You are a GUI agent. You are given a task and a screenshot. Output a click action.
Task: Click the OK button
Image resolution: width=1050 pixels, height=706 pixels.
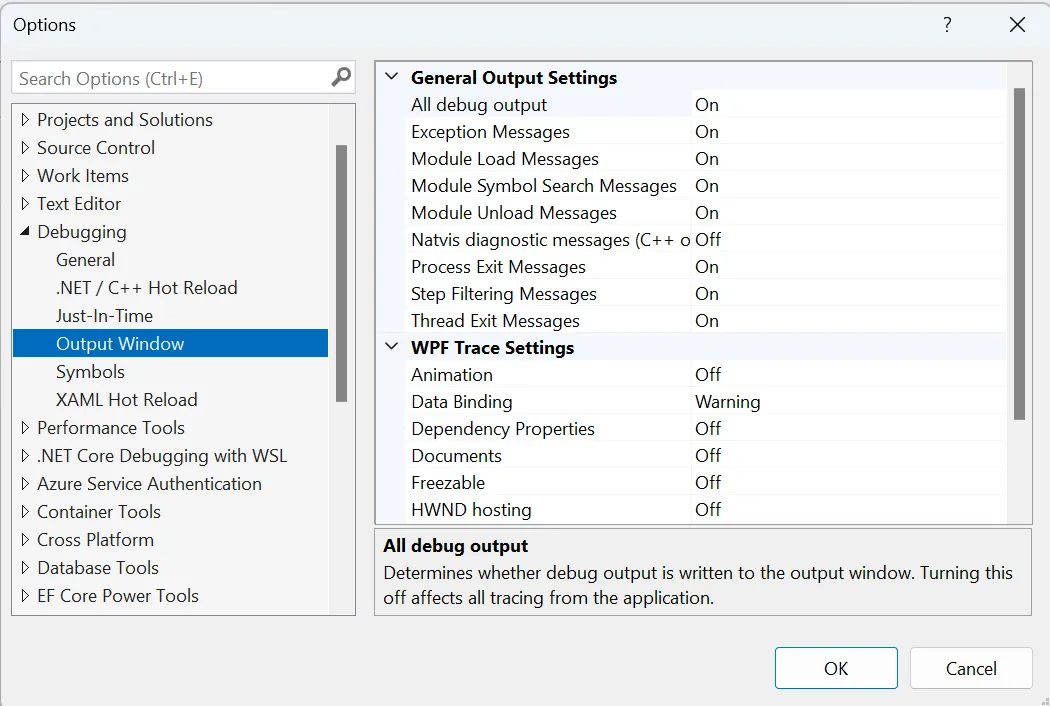pos(836,669)
